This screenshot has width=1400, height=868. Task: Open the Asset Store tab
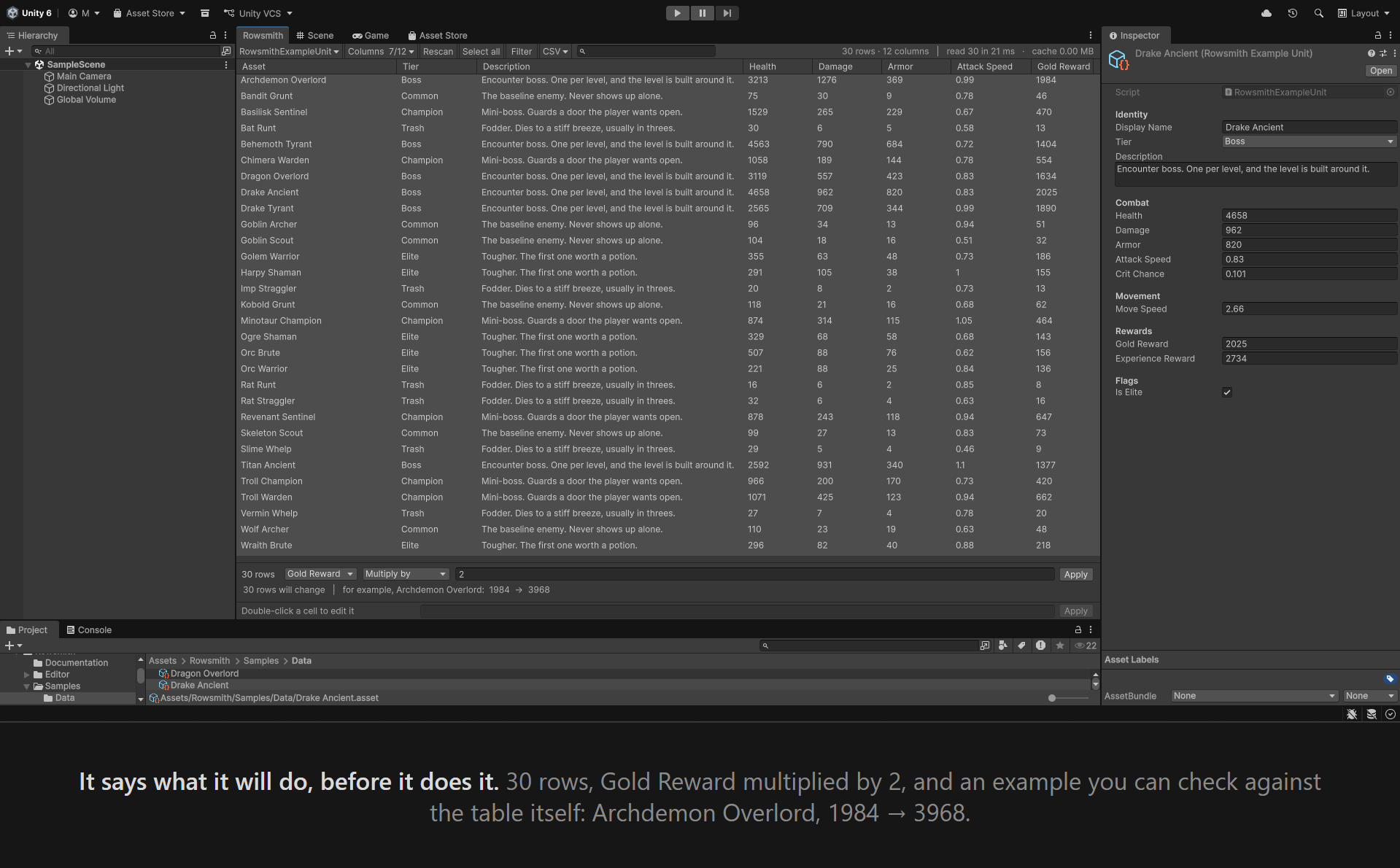click(438, 35)
